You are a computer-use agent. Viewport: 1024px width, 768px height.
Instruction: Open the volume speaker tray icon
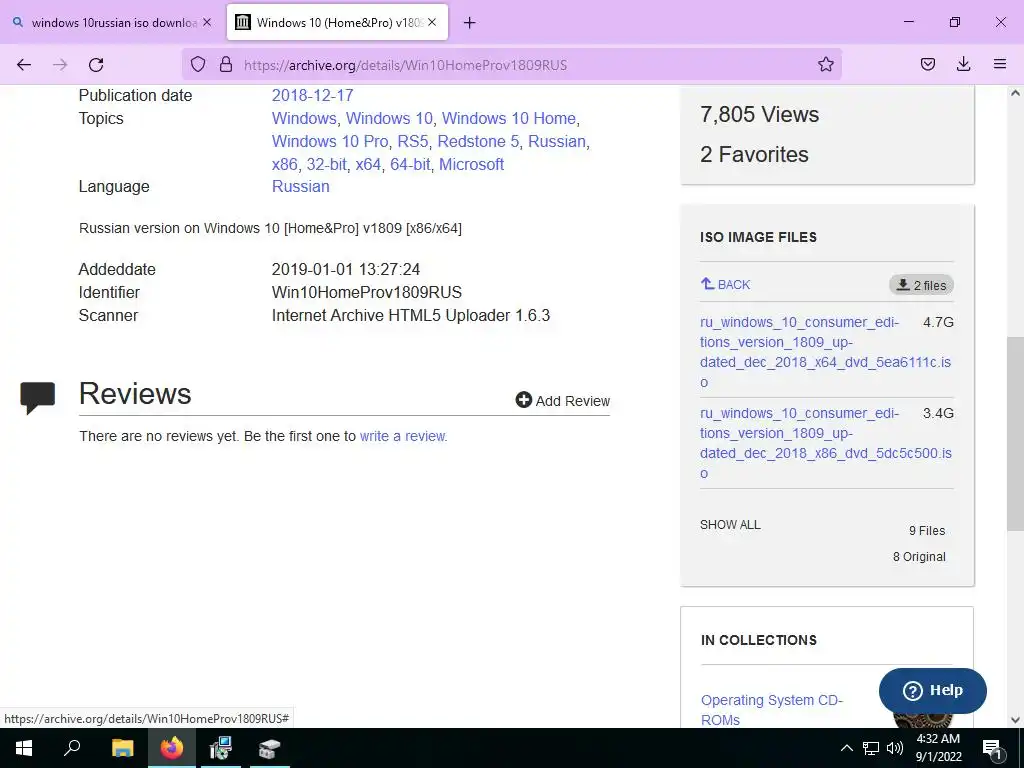tap(895, 748)
